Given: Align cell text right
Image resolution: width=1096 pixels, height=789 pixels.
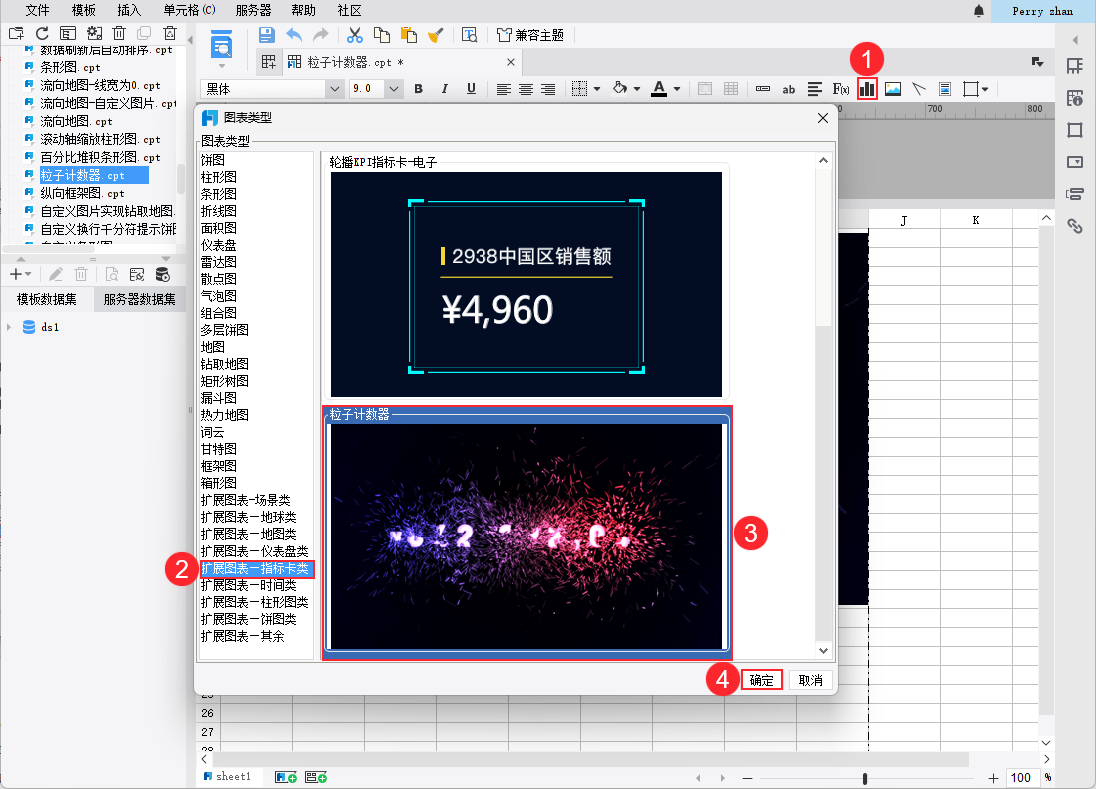Looking at the screenshot, I should pos(548,89).
